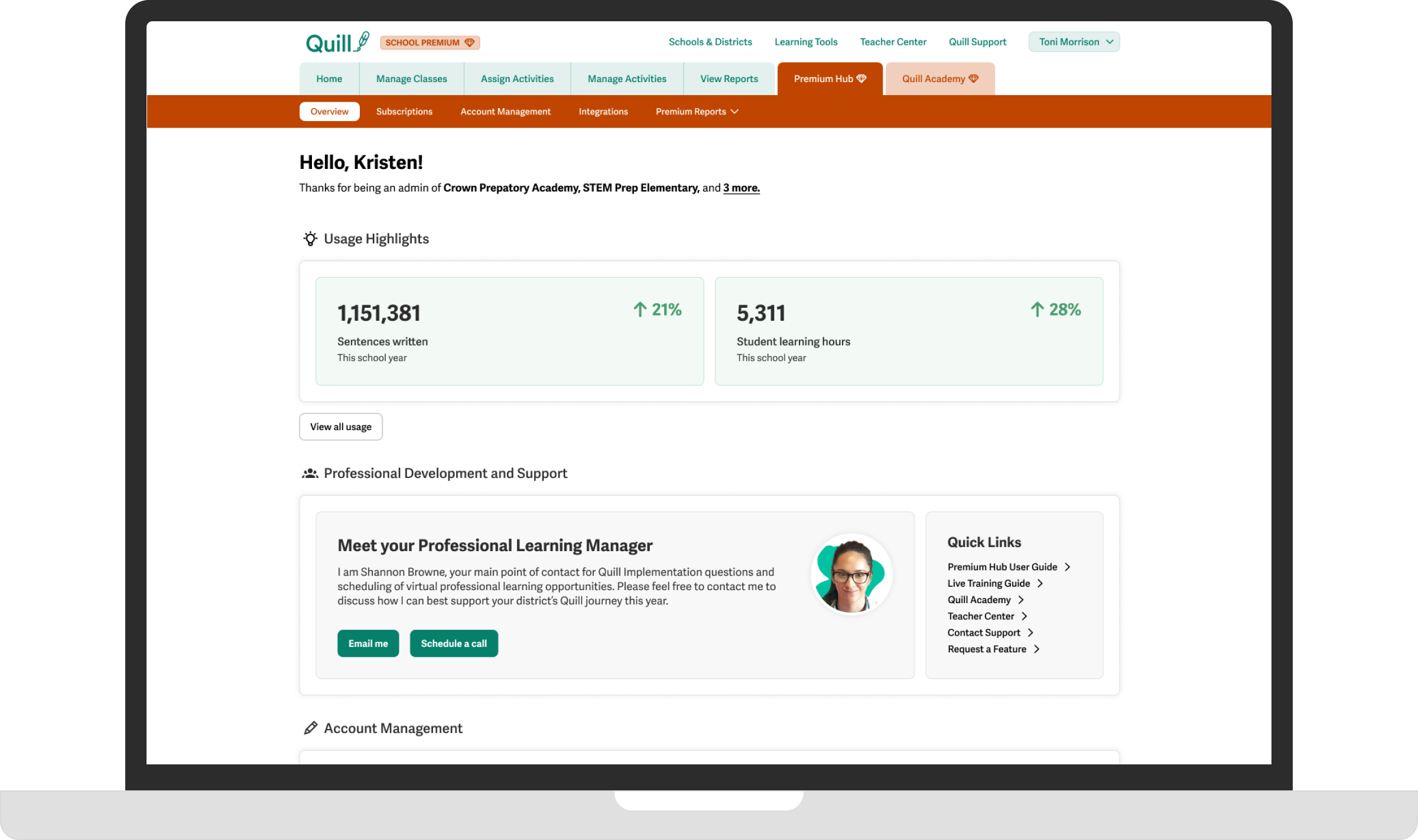Select the Subscriptions tab
The image size is (1418, 840).
[x=404, y=111]
